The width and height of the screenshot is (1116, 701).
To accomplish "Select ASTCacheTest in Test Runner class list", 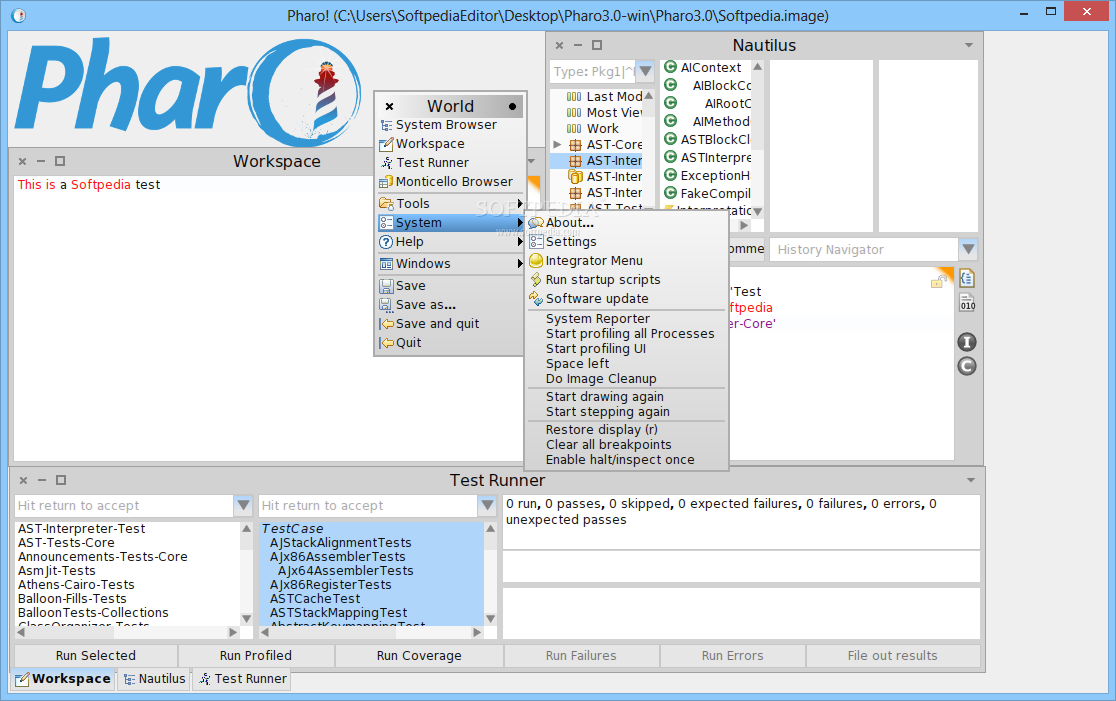I will (315, 599).
